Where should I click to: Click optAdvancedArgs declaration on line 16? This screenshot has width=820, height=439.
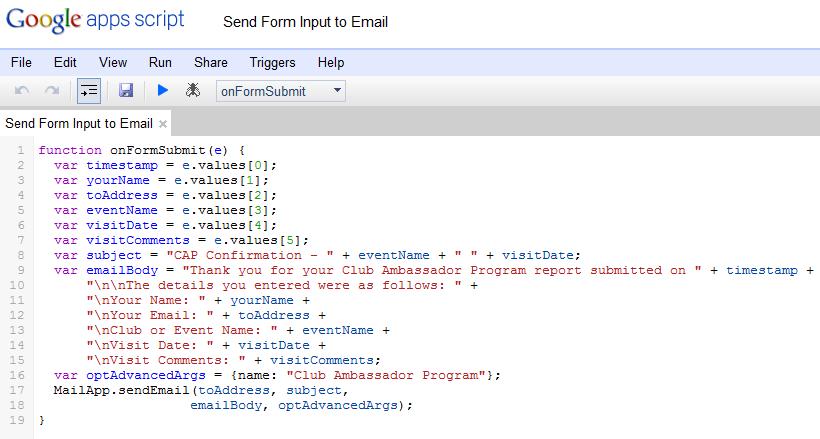(x=146, y=376)
